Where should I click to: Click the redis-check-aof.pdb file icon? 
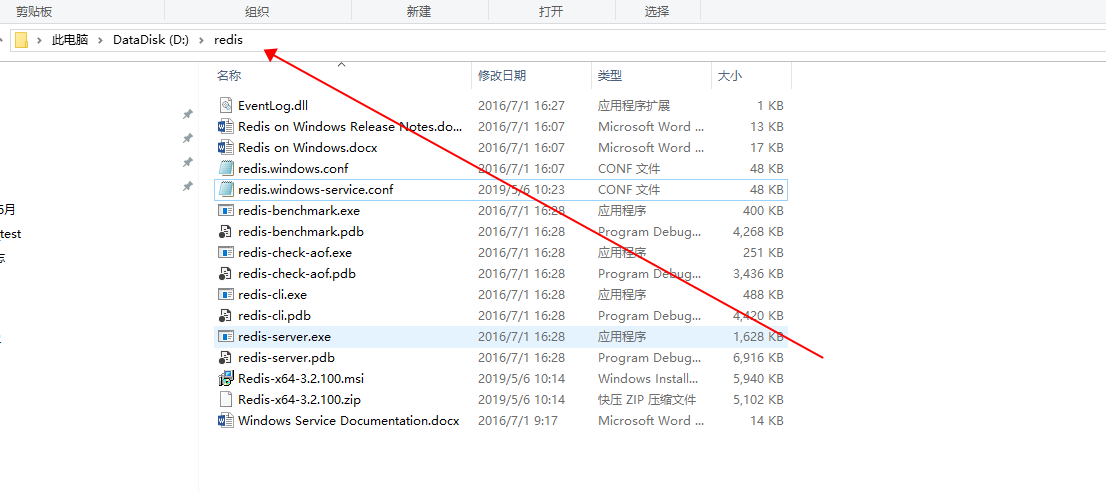coord(226,274)
